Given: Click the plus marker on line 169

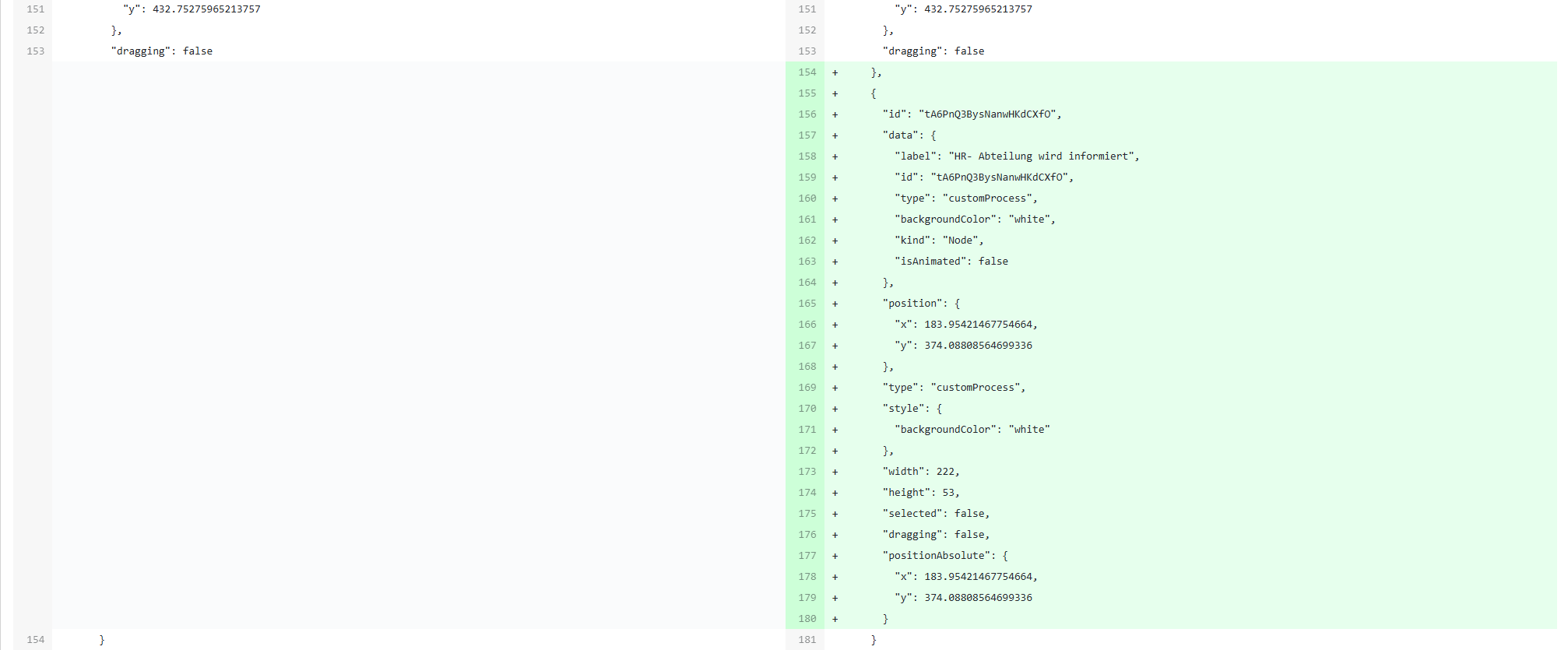Looking at the screenshot, I should tap(835, 388).
